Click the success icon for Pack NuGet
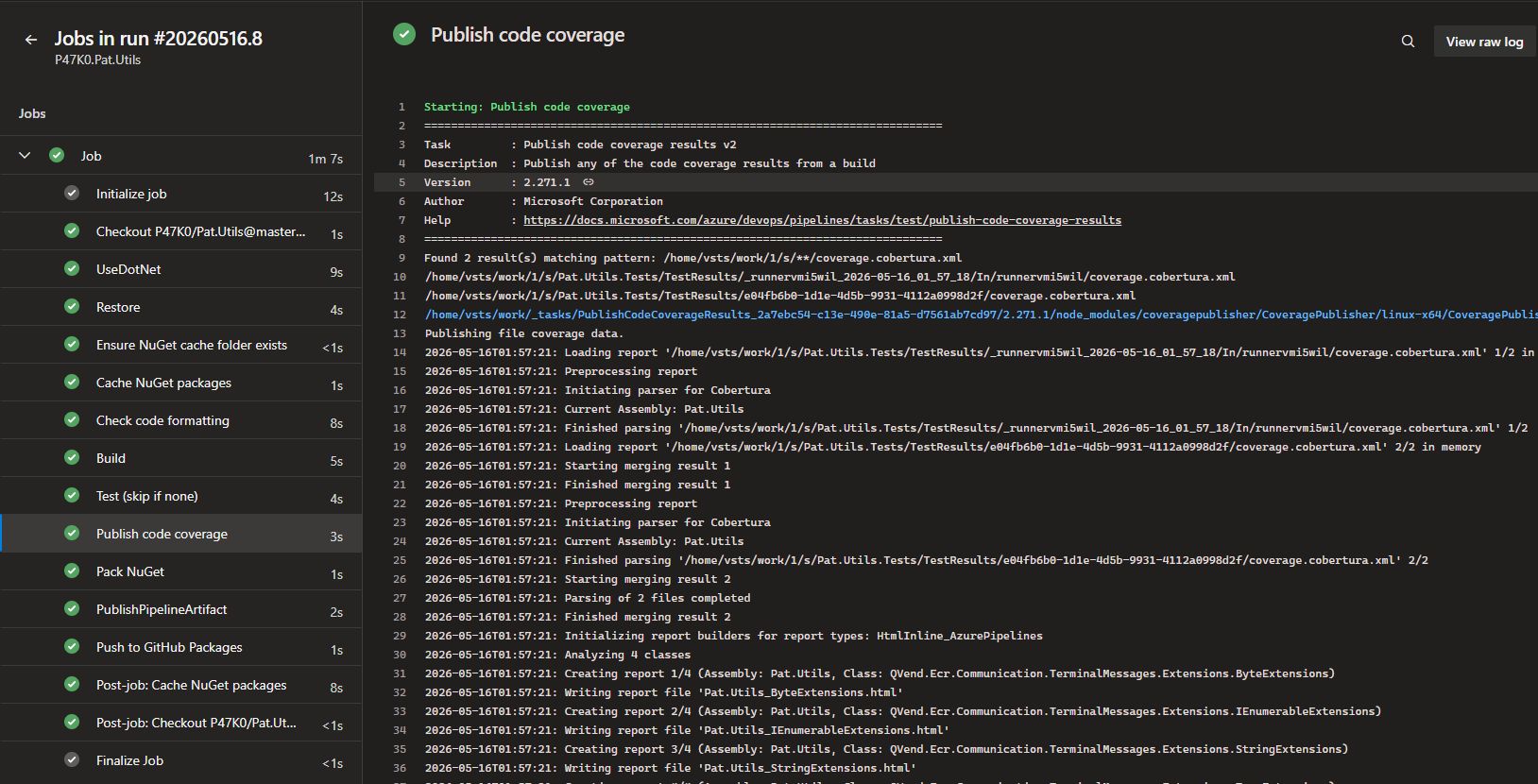This screenshot has width=1538, height=784. pos(72,571)
